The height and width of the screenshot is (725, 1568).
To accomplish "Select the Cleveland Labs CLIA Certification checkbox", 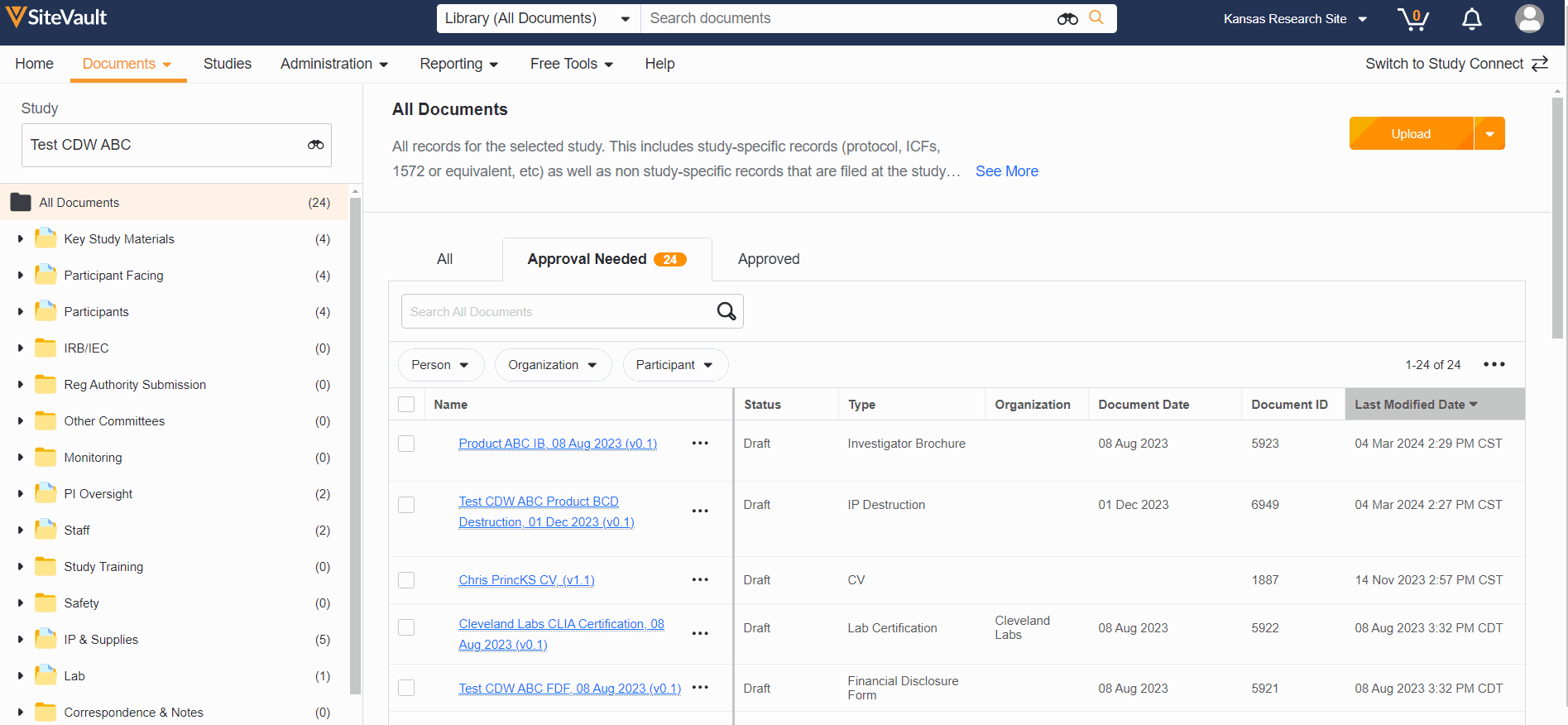I will pos(406,627).
